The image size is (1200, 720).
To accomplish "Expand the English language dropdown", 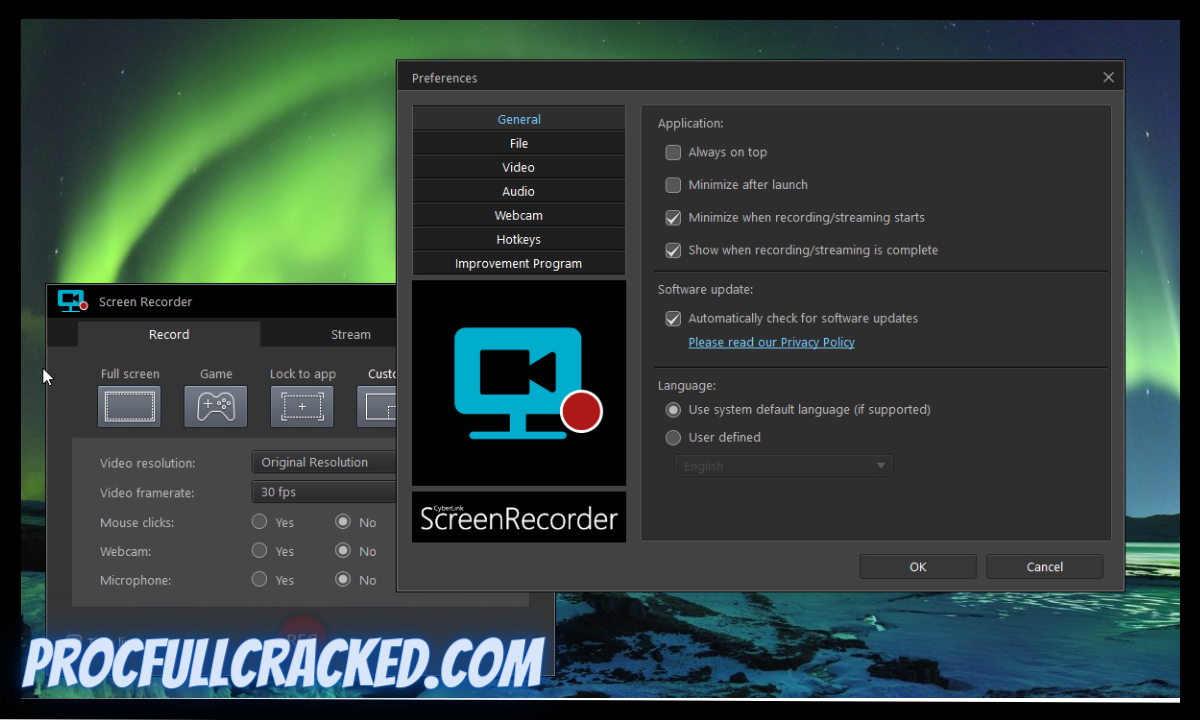I will [x=880, y=465].
